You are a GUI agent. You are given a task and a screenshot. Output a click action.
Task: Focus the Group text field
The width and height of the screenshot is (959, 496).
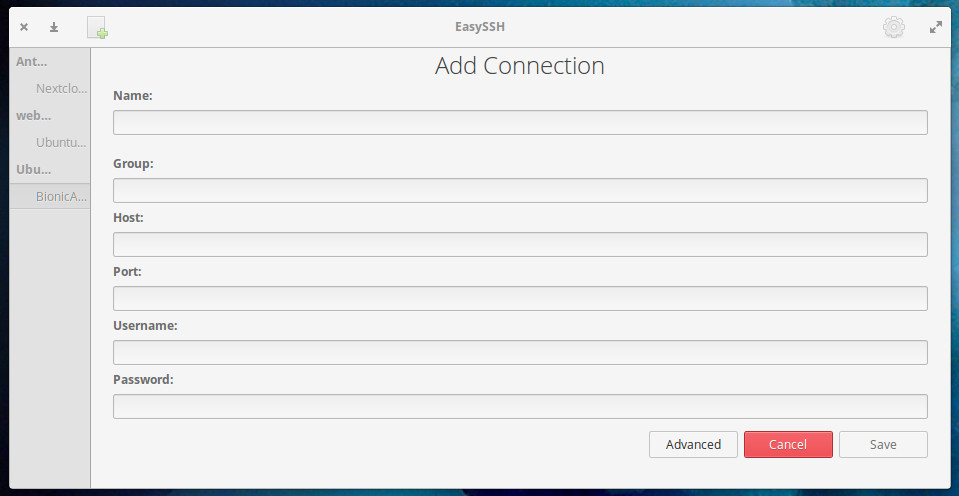(520, 190)
